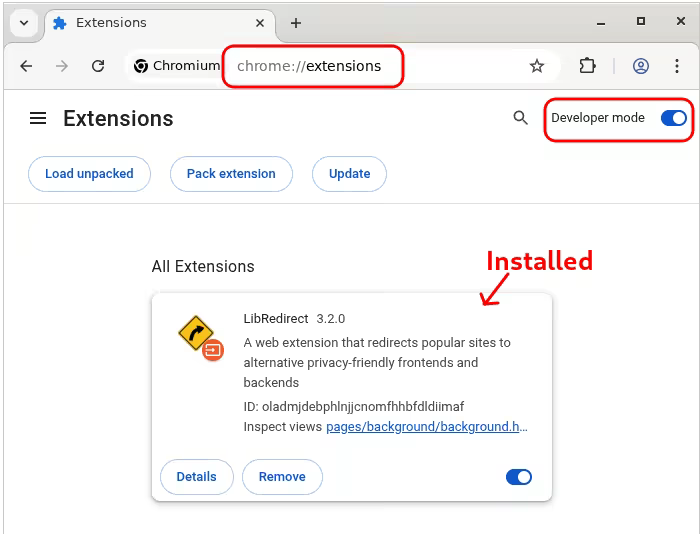Disable the LibRedirect extension toggle
The image size is (700, 534).
519,477
